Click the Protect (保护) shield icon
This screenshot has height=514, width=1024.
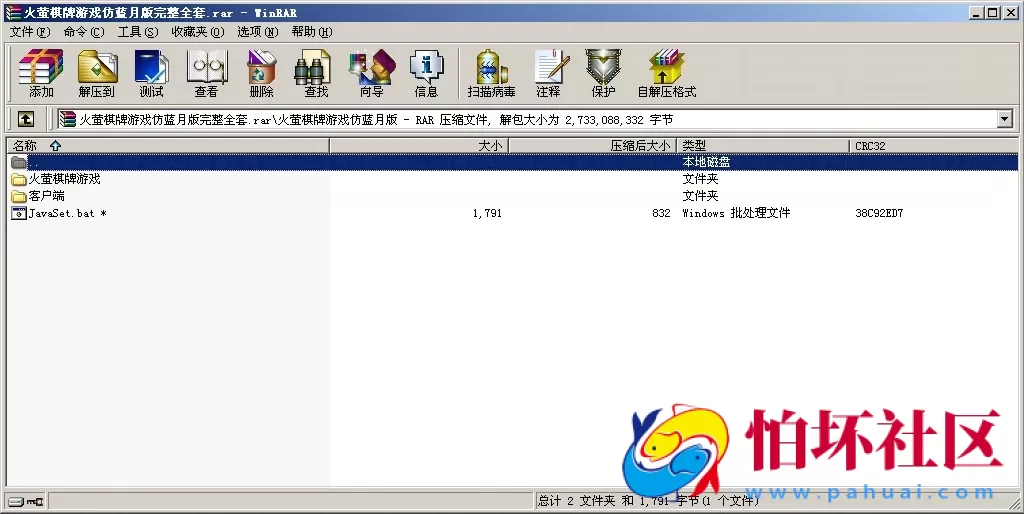[x=603, y=72]
